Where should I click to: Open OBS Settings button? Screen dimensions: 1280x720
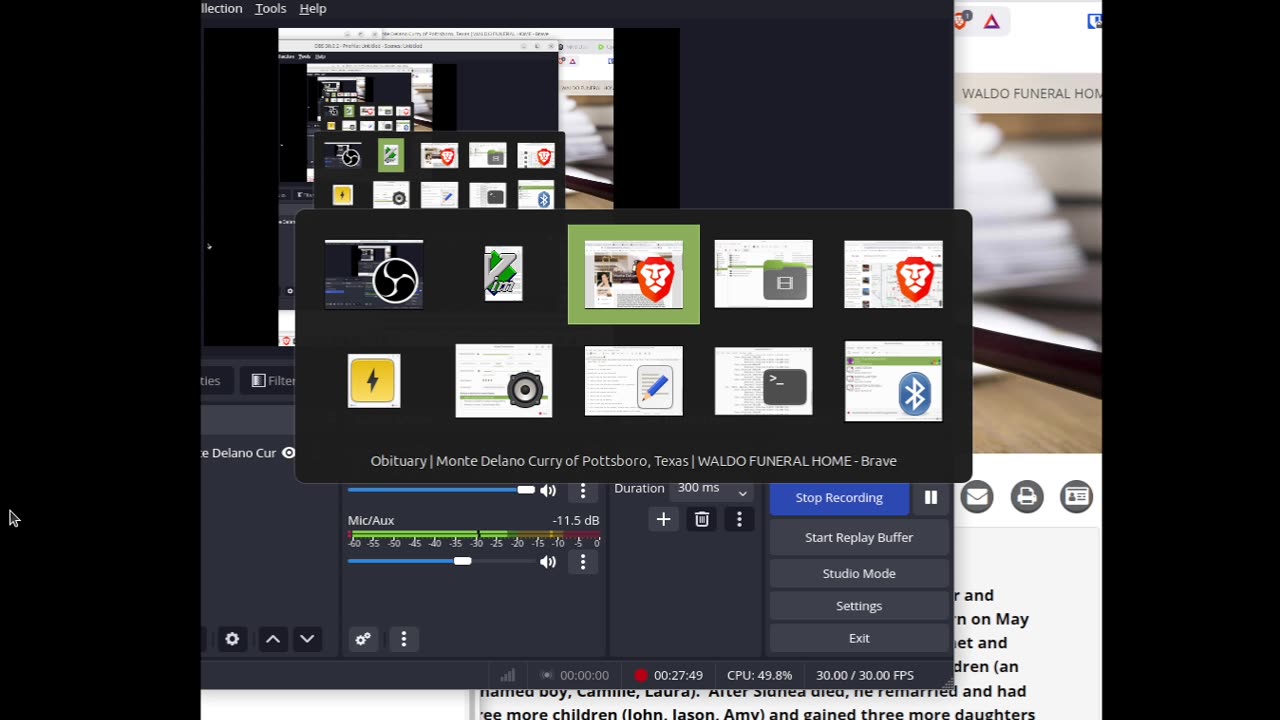click(x=859, y=606)
